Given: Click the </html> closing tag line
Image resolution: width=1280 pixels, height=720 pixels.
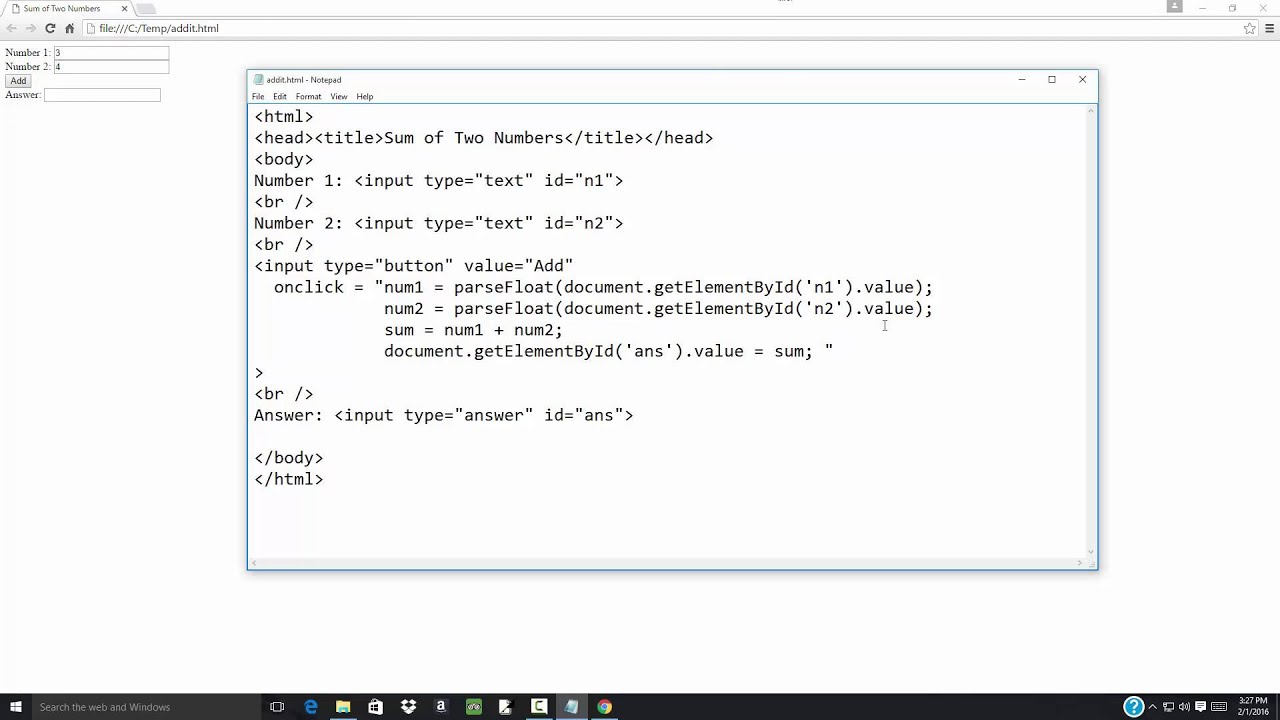Looking at the screenshot, I should pyautogui.click(x=288, y=479).
